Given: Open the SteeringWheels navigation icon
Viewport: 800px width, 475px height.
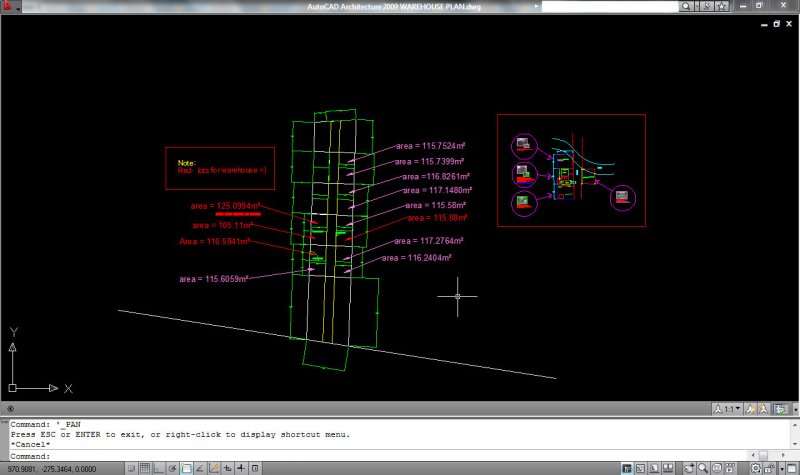Looking at the screenshot, I should point(717,468).
